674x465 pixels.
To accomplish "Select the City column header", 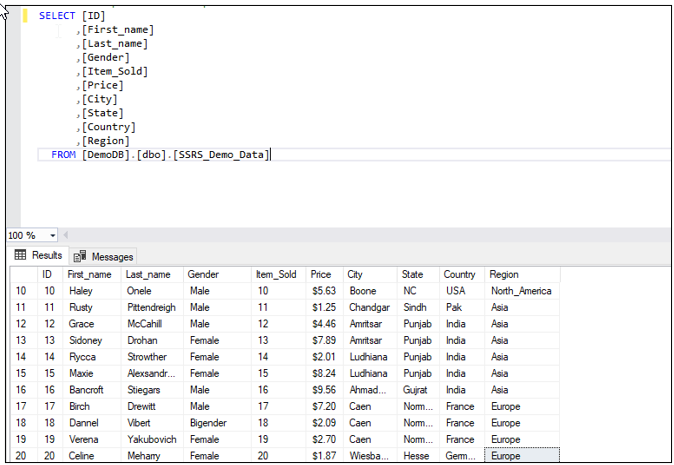I will click(370, 274).
